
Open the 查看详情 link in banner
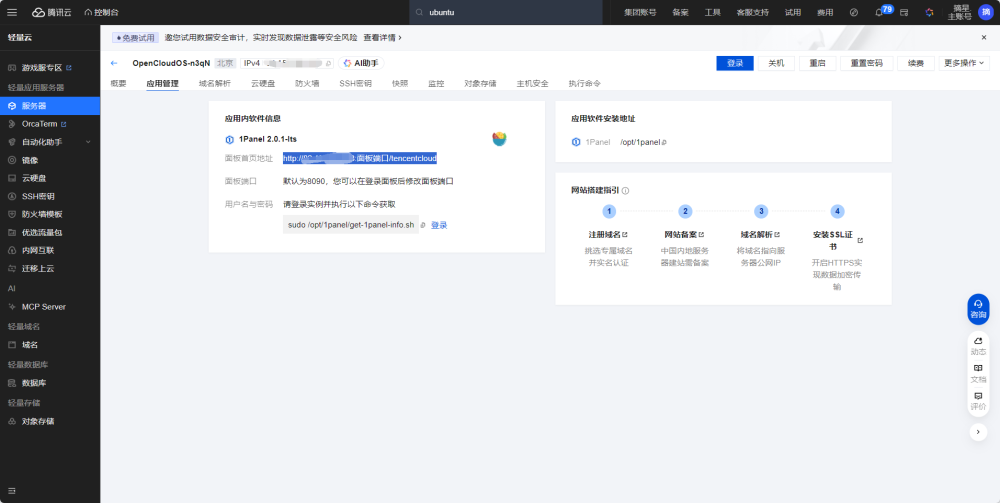[x=382, y=38]
